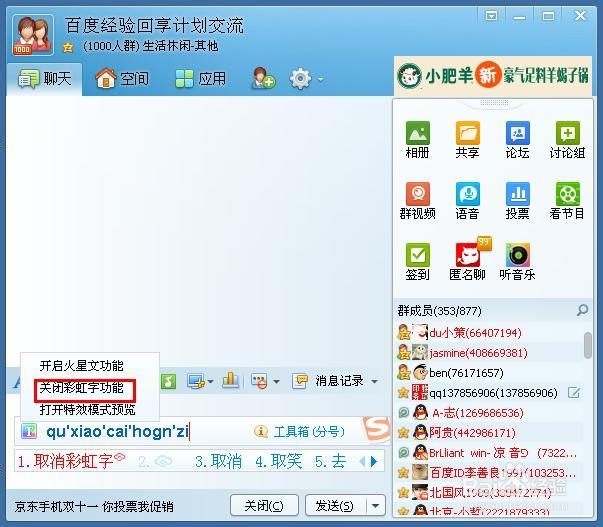Open the 投票 voting app
The height and width of the screenshot is (527, 603).
point(518,201)
